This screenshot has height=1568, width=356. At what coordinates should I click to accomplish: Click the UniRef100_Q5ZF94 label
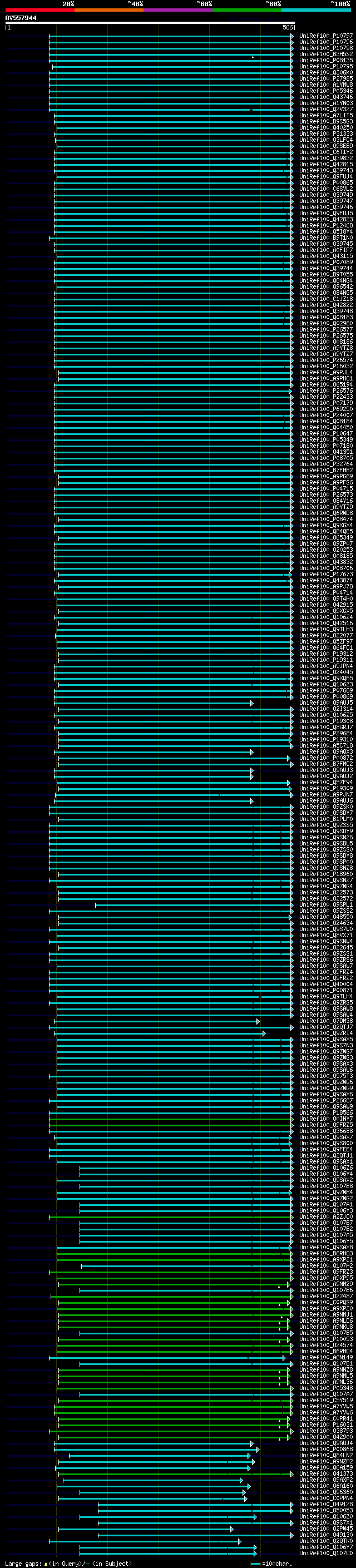click(x=326, y=782)
